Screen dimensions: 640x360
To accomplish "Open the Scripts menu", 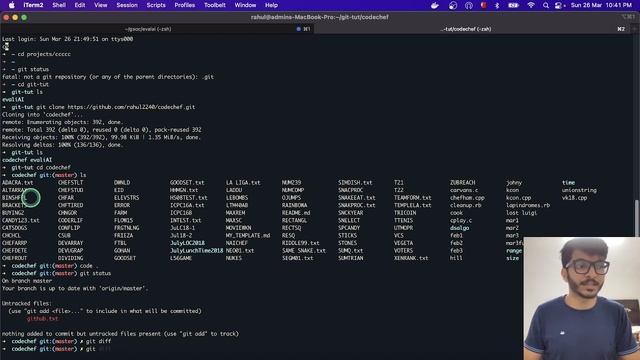I will [x=156, y=5].
